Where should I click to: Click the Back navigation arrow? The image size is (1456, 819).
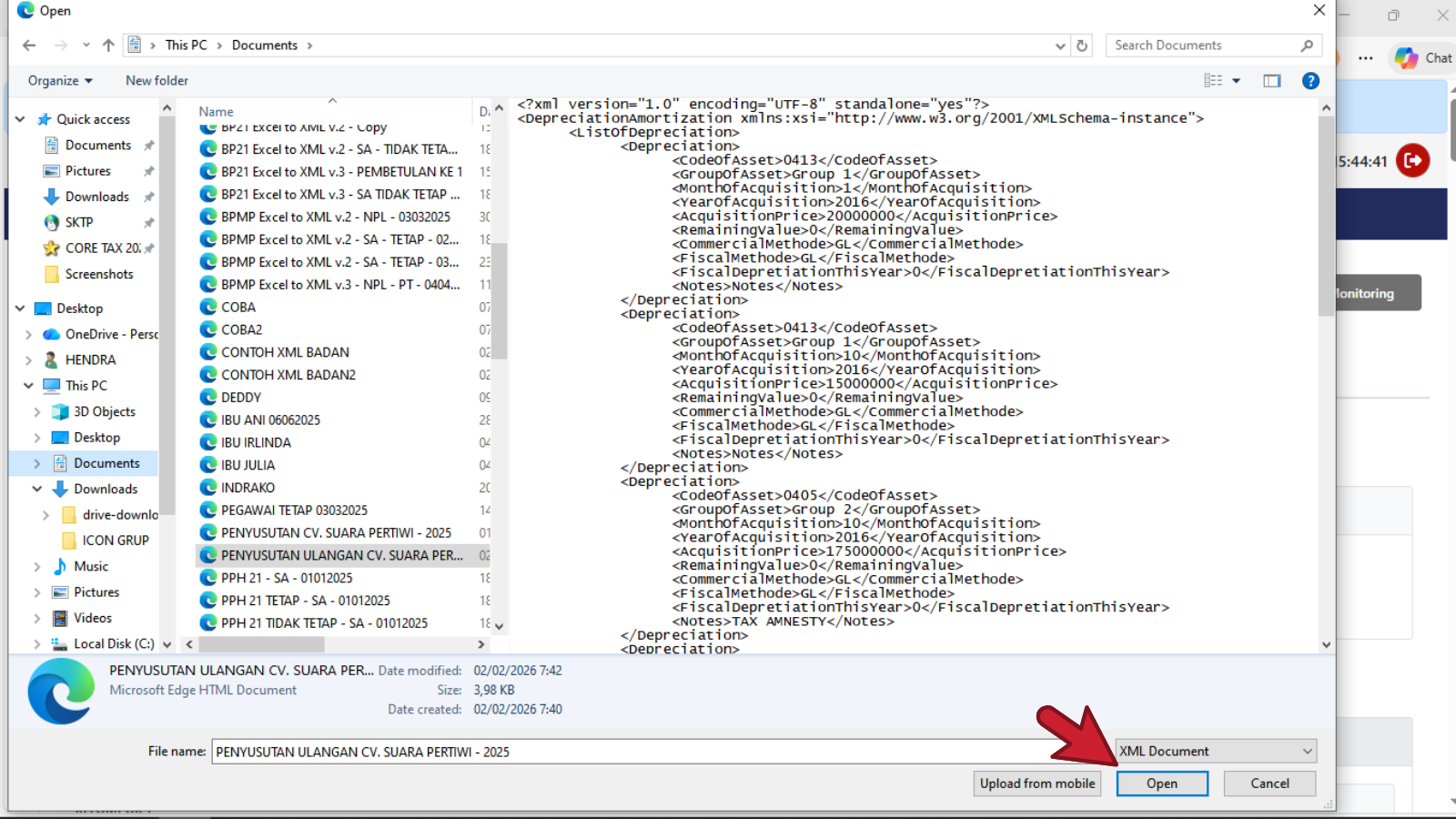click(29, 45)
